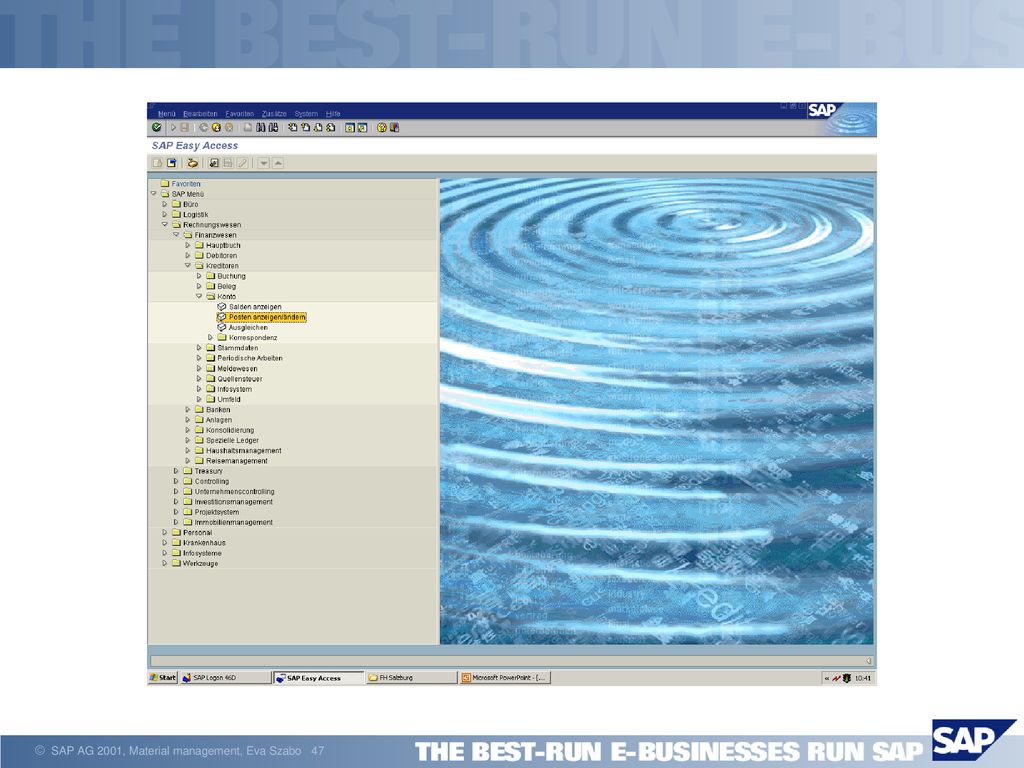Select the Ausgleichen transaction
This screenshot has height=768, width=1024.
[x=242, y=327]
